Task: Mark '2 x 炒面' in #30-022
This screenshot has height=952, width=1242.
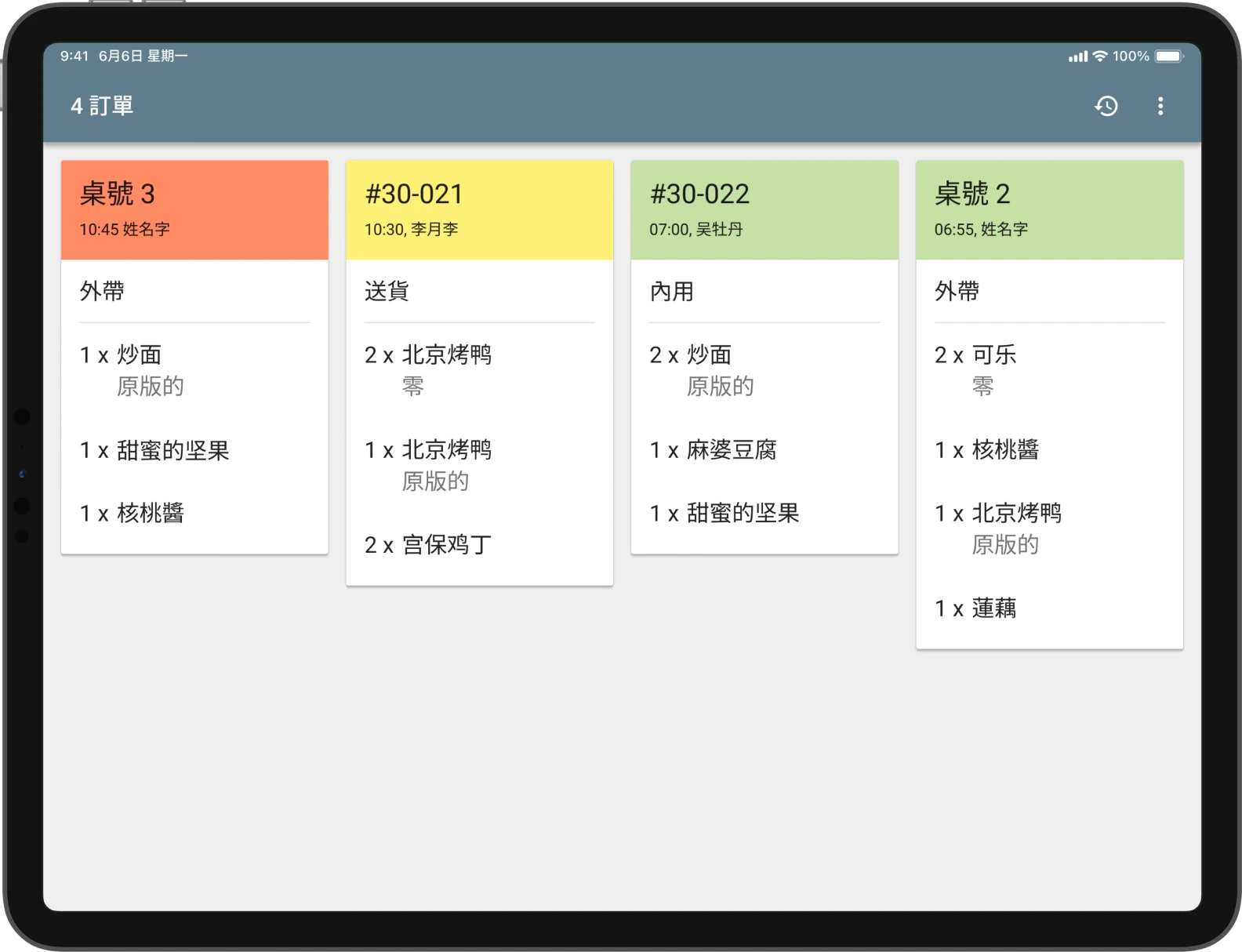Action: [691, 354]
